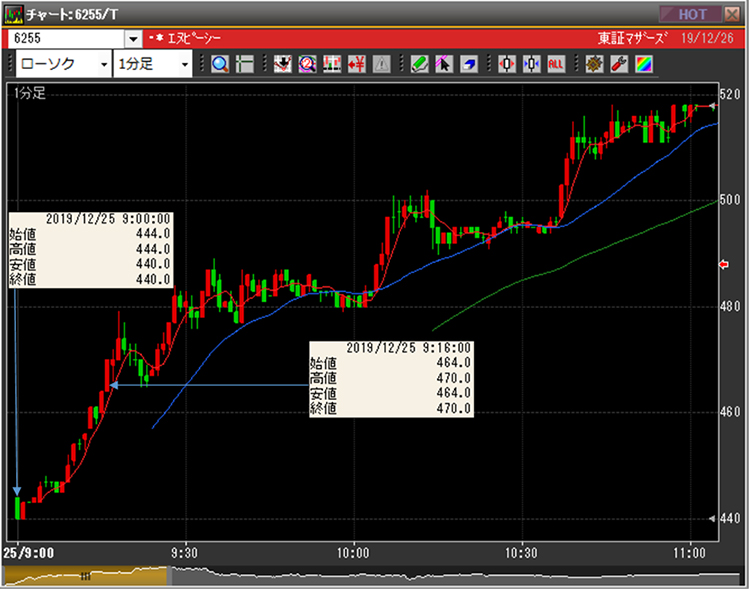750x589 pixels.
Task: Toggle the crosshair cursor tool
Action: click(x=244, y=64)
